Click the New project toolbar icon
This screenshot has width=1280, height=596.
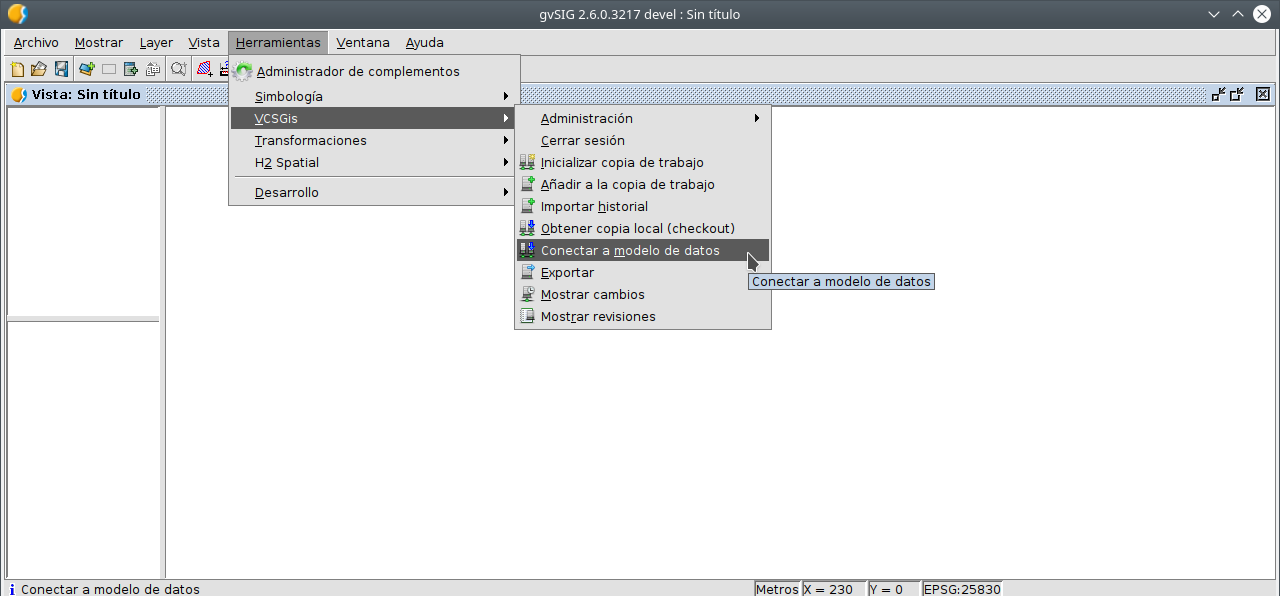tap(17, 69)
